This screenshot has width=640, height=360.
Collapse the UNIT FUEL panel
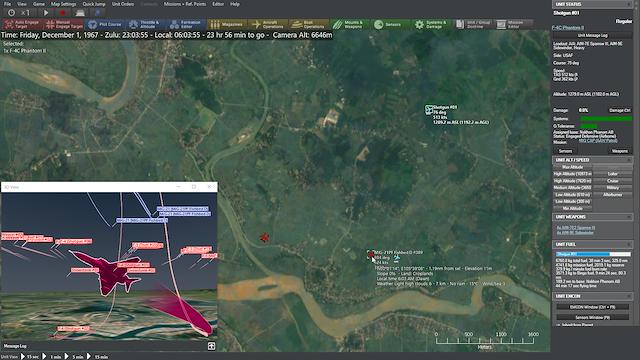tap(629, 244)
